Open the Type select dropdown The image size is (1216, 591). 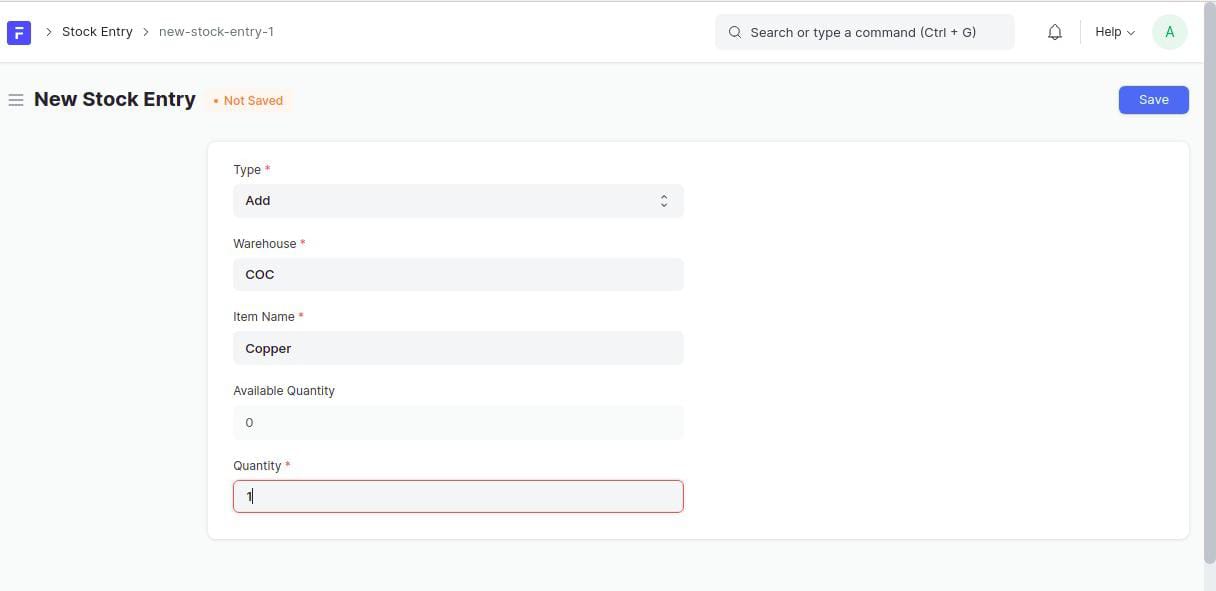point(458,201)
